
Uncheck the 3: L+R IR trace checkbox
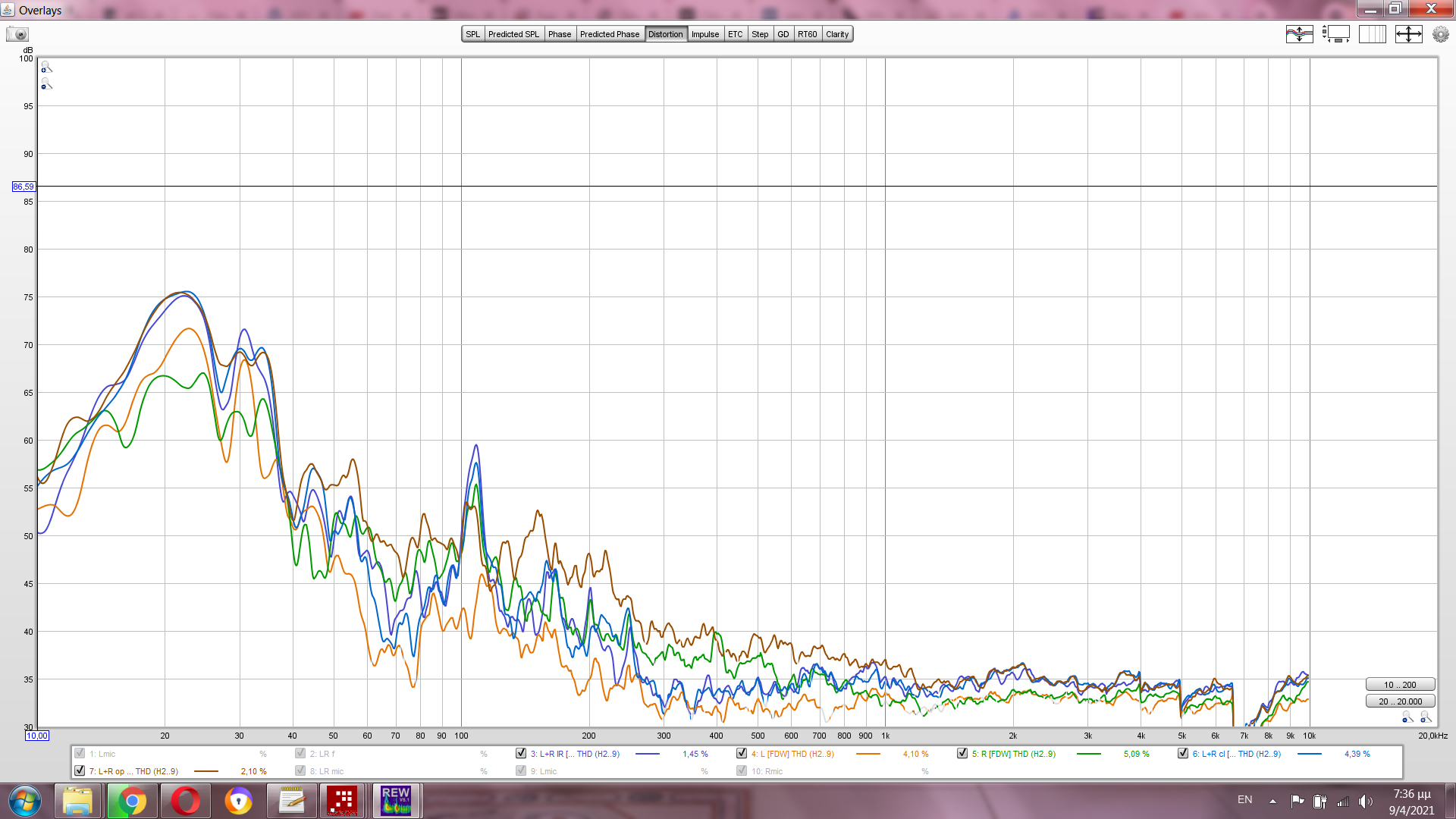click(521, 754)
